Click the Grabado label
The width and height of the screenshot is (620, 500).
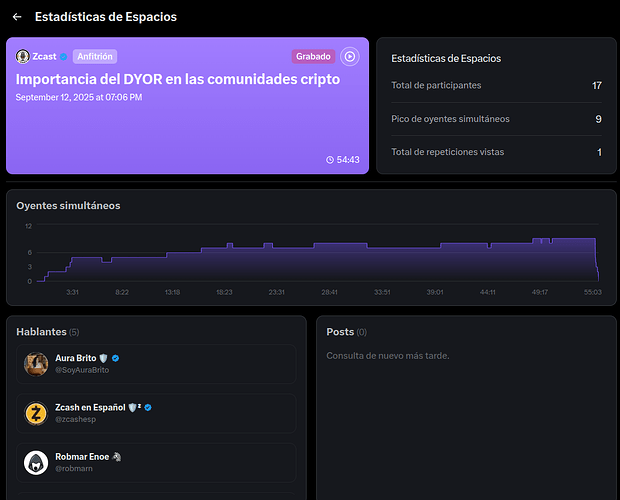313,57
